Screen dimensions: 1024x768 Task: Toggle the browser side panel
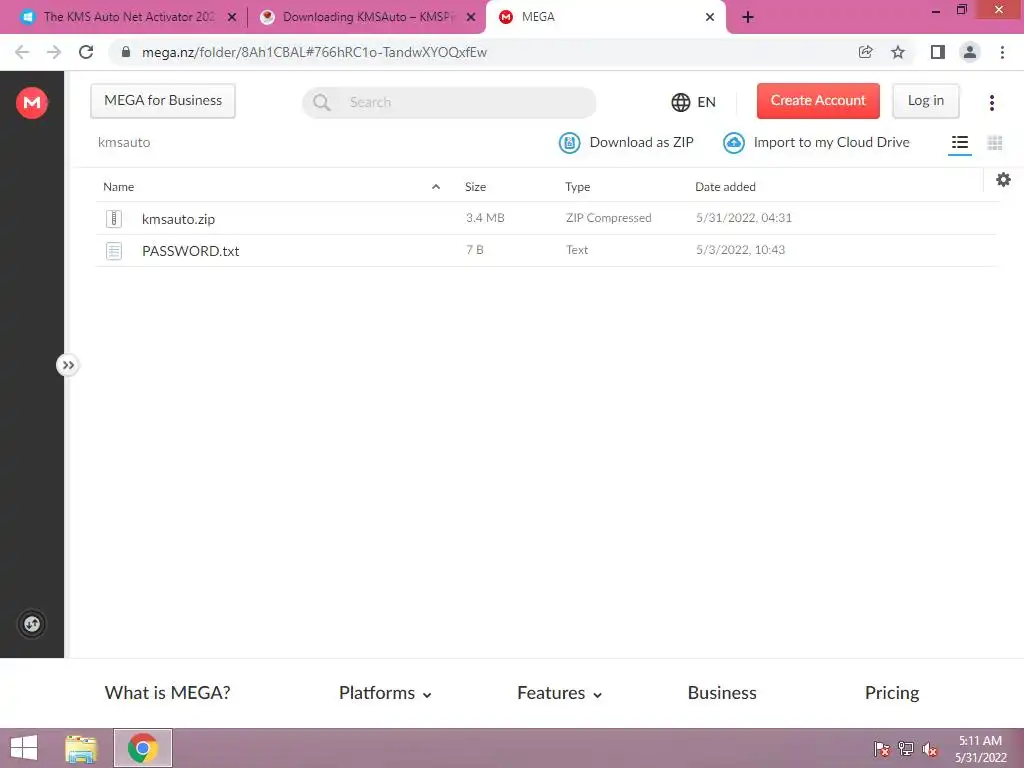(937, 52)
